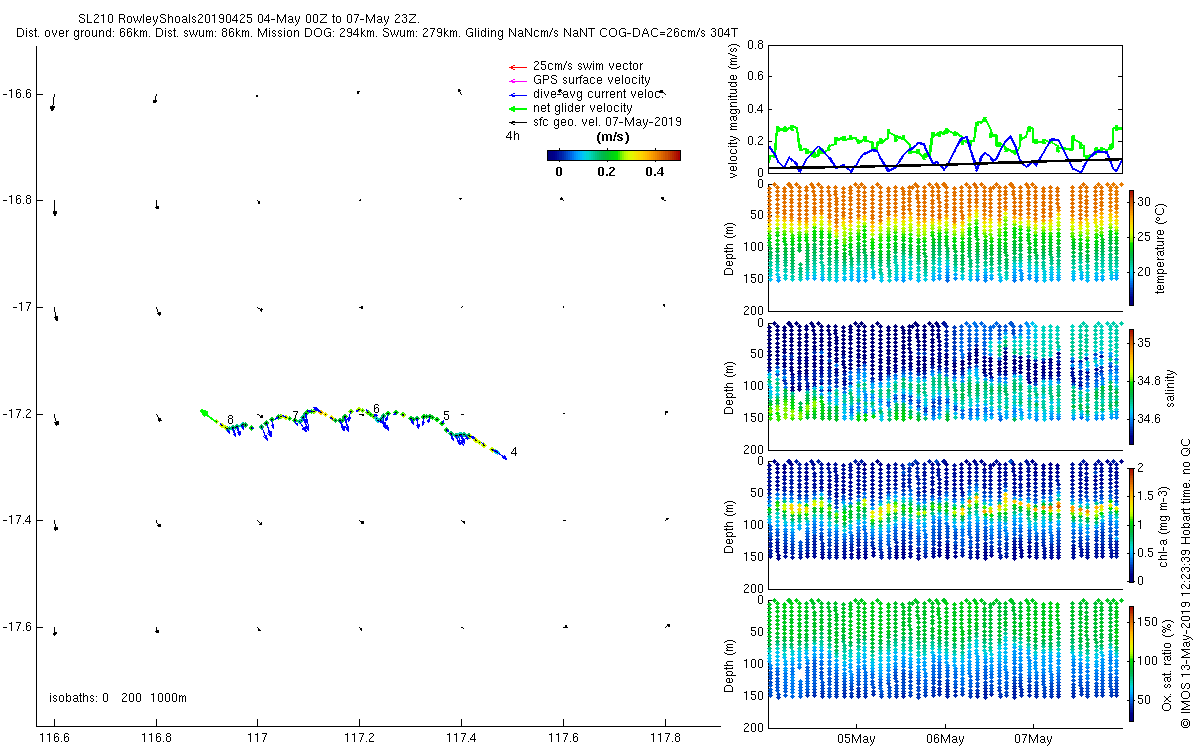Click legend text 'GPS surface velocity'

[591, 80]
